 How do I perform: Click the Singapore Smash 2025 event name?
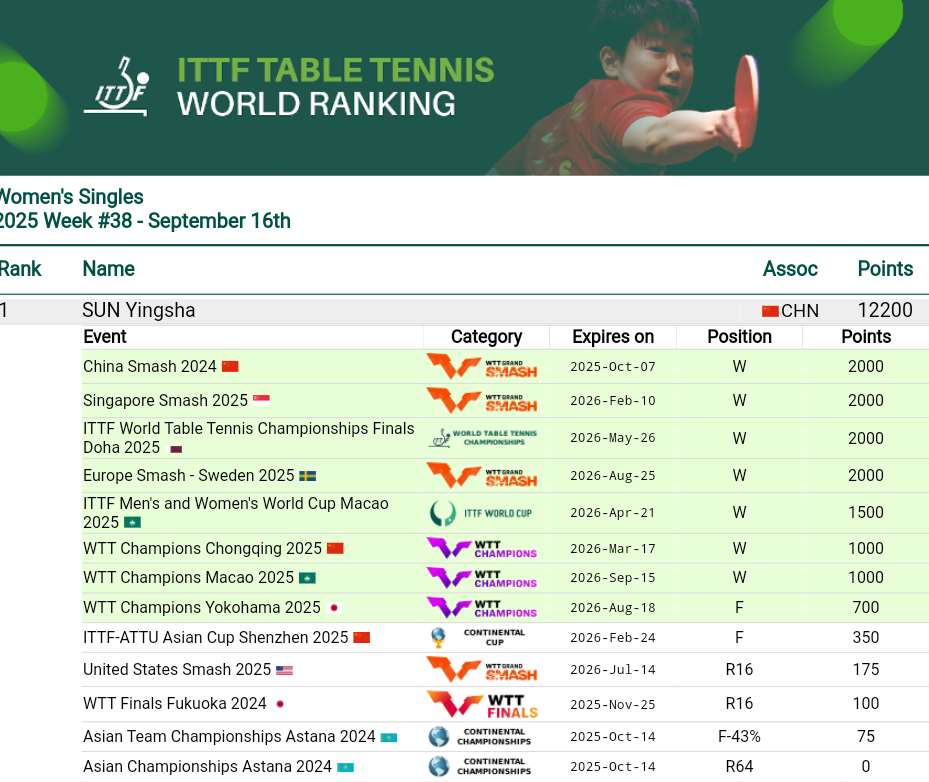point(165,400)
